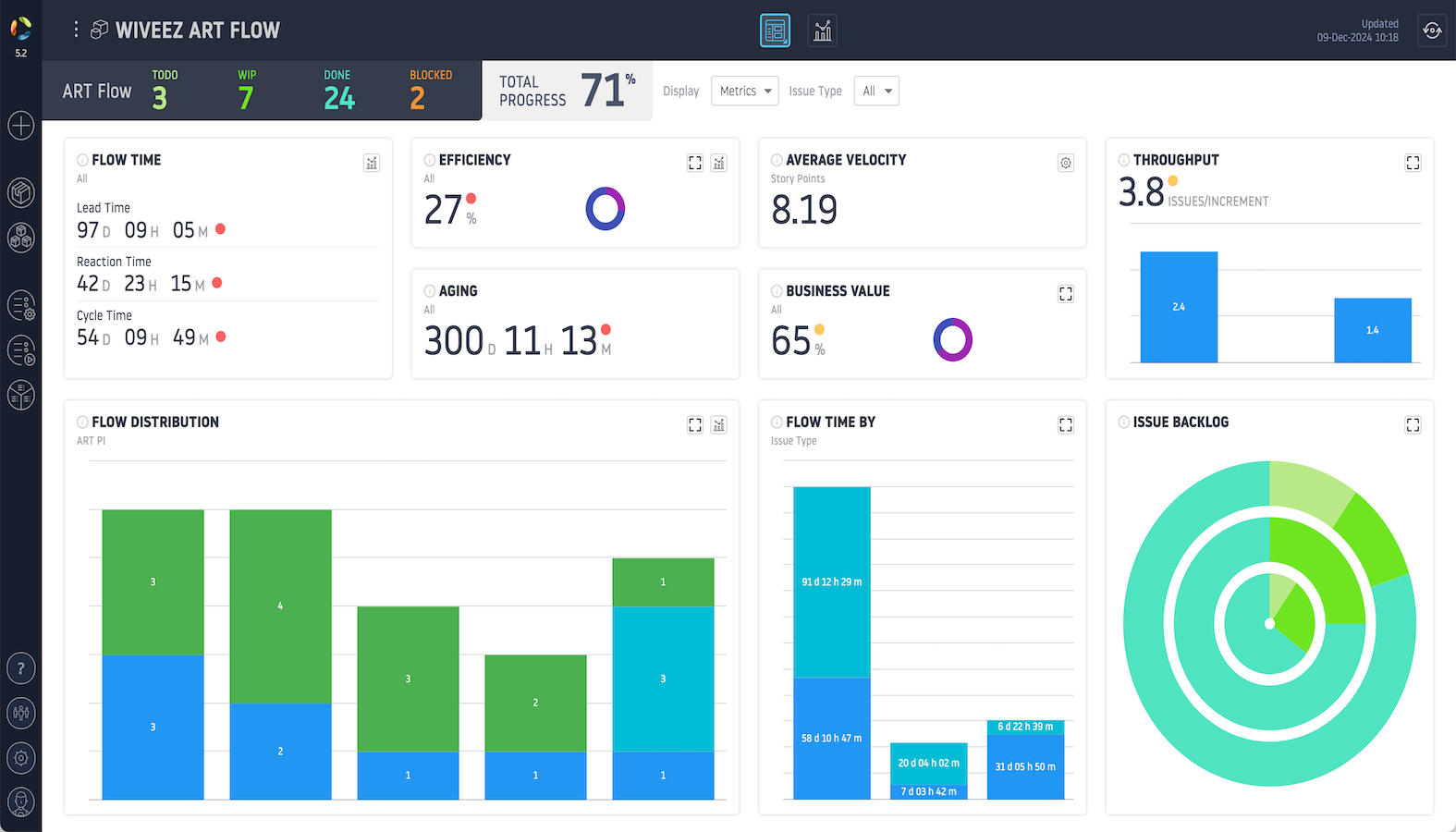Expand the Business Value card to fullscreen
The width and height of the screenshot is (1456, 832).
pos(1066,294)
